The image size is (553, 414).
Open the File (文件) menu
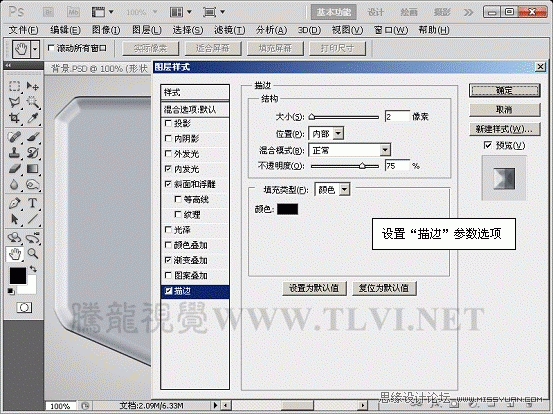point(23,30)
